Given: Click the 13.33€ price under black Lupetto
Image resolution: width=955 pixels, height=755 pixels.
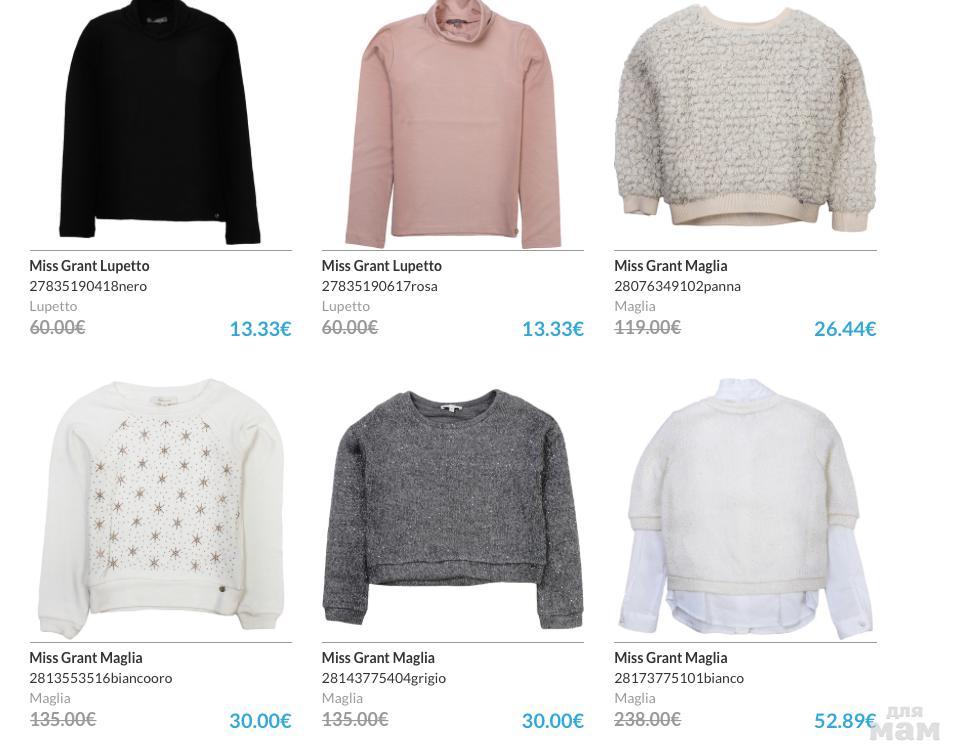Looking at the screenshot, I should 261,329.
